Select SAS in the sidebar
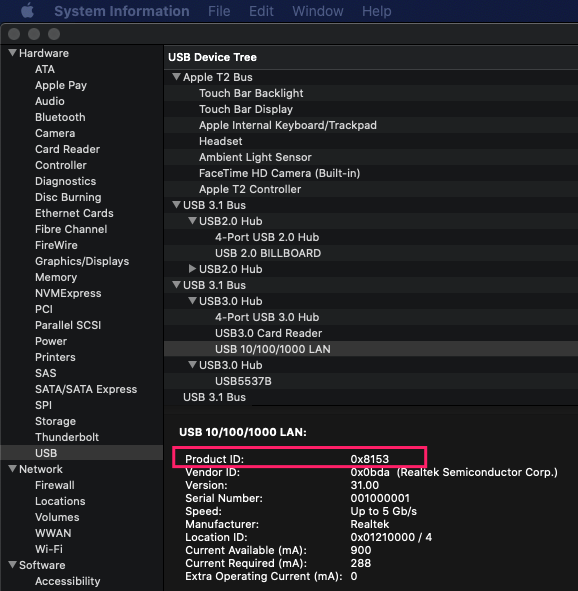This screenshot has height=591, width=578. (x=46, y=373)
